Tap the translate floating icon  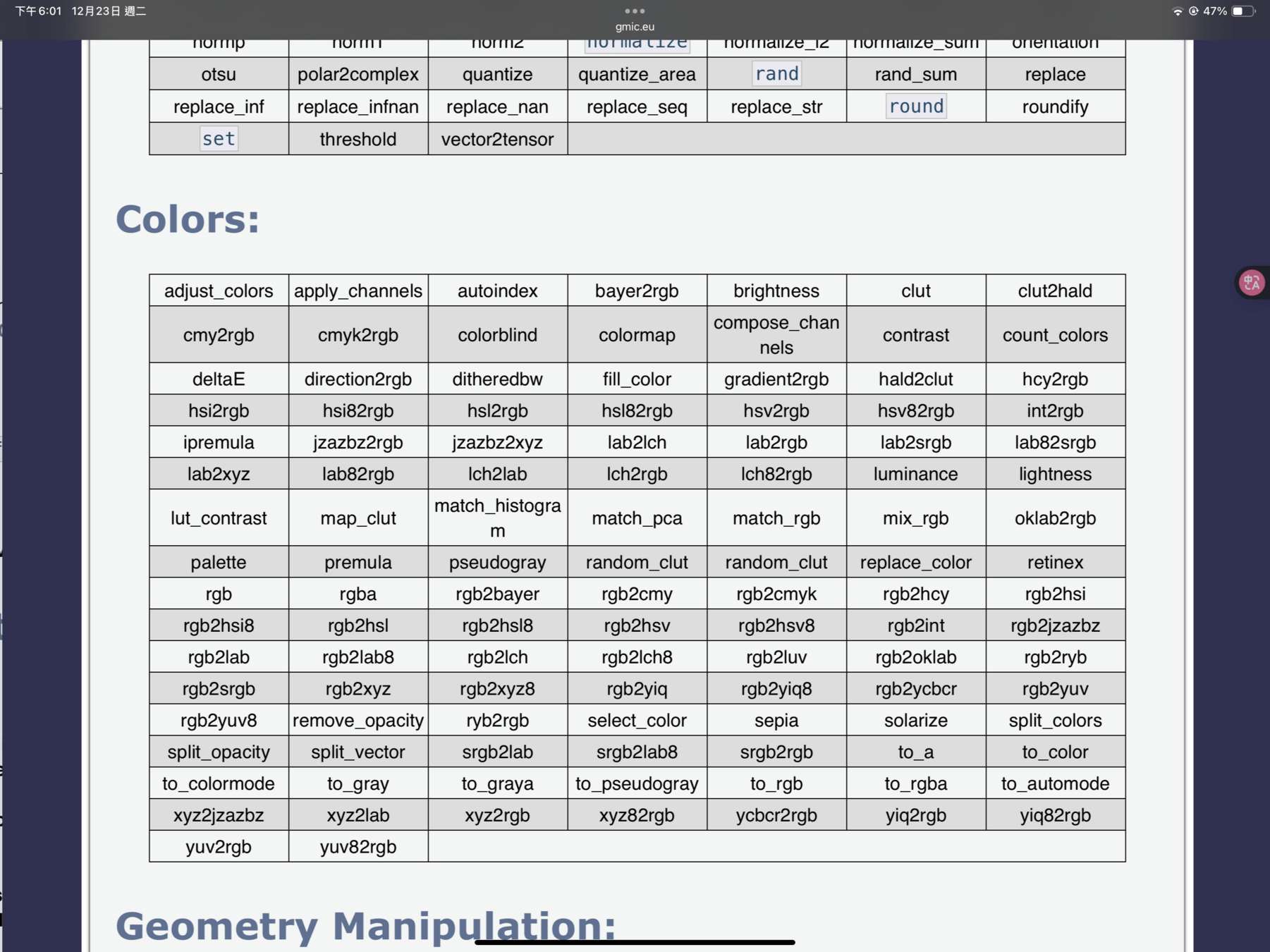pos(1252,283)
